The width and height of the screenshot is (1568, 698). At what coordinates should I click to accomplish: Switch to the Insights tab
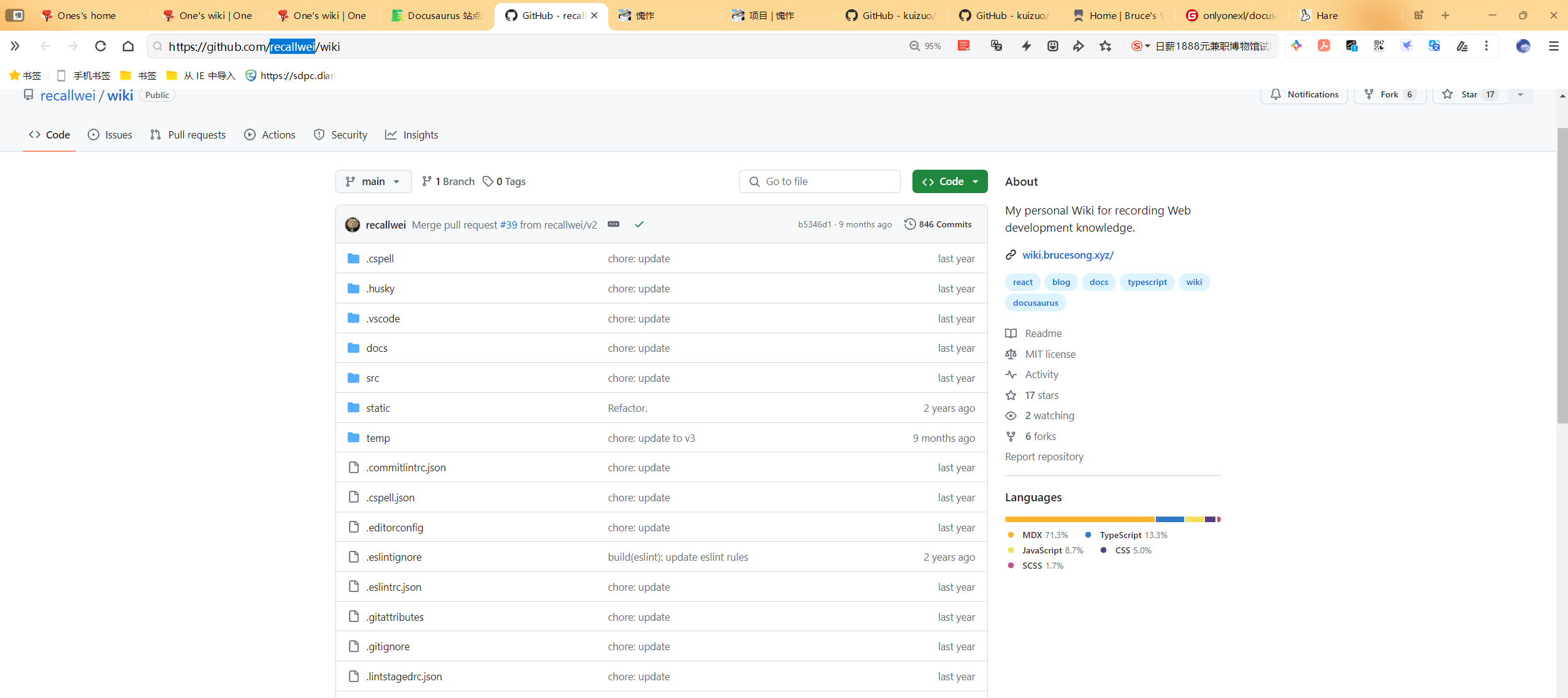(411, 135)
